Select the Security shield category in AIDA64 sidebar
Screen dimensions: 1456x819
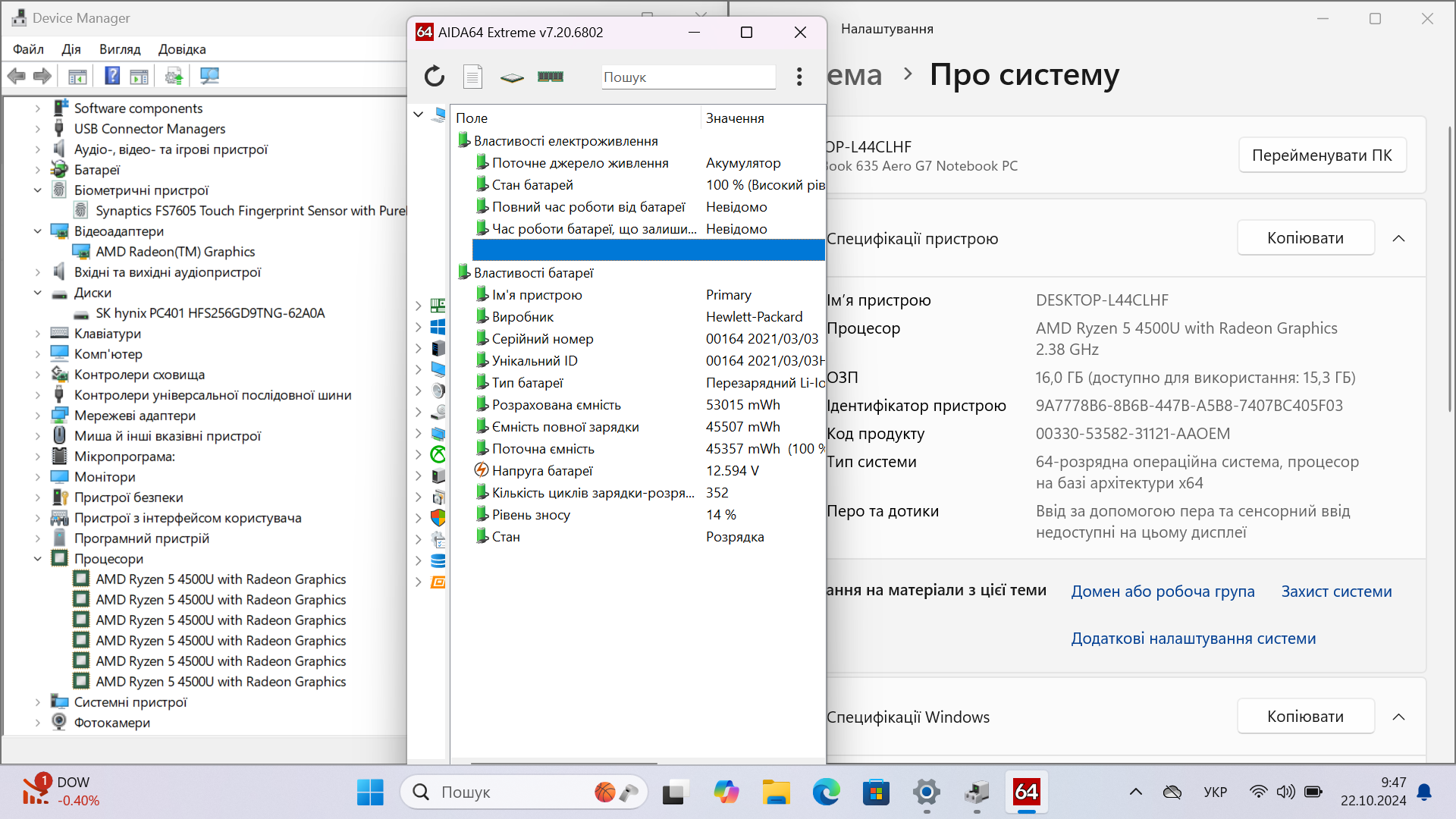click(x=438, y=518)
